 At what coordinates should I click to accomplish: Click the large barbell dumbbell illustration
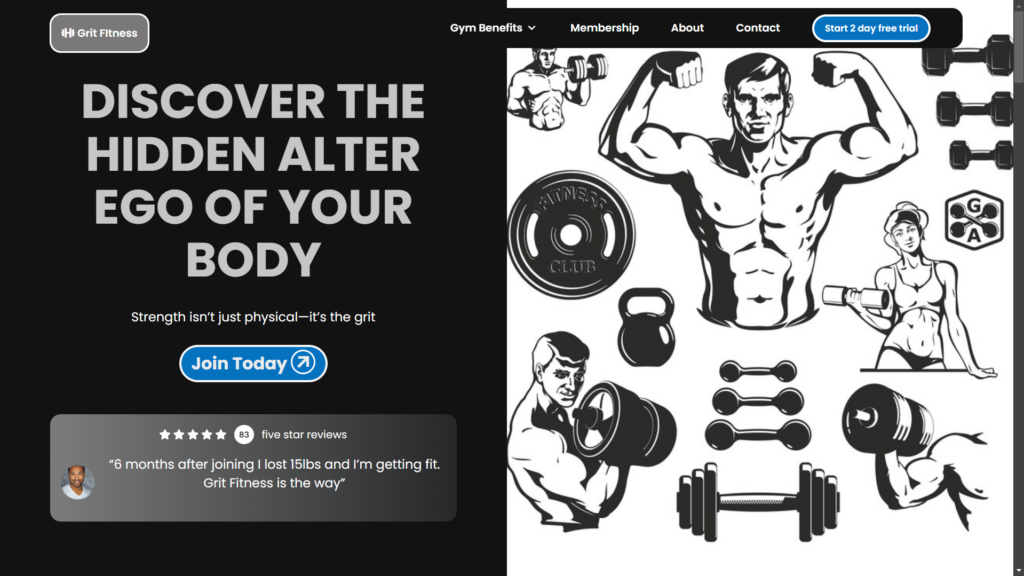[758, 502]
